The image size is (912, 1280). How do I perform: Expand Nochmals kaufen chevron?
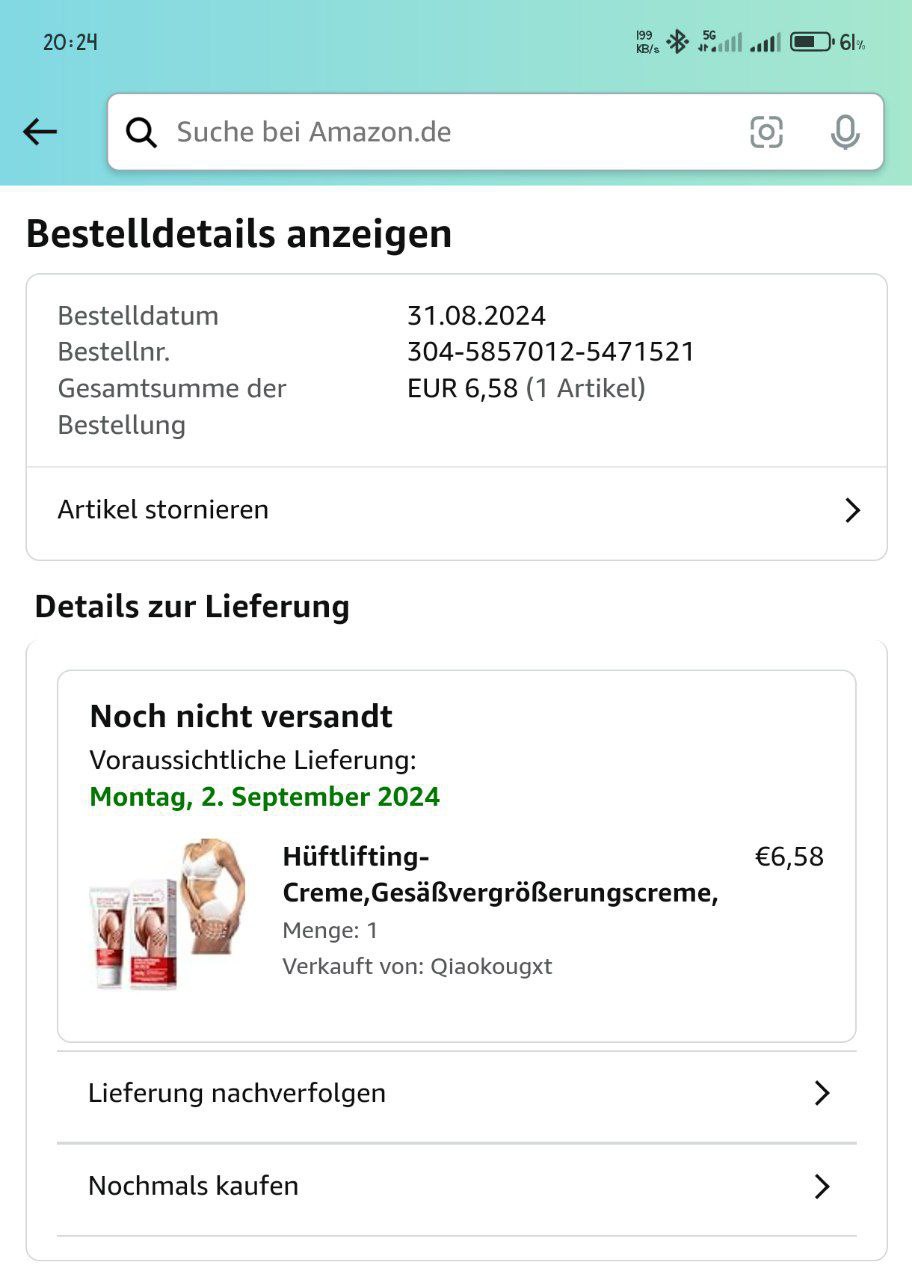(x=822, y=1186)
